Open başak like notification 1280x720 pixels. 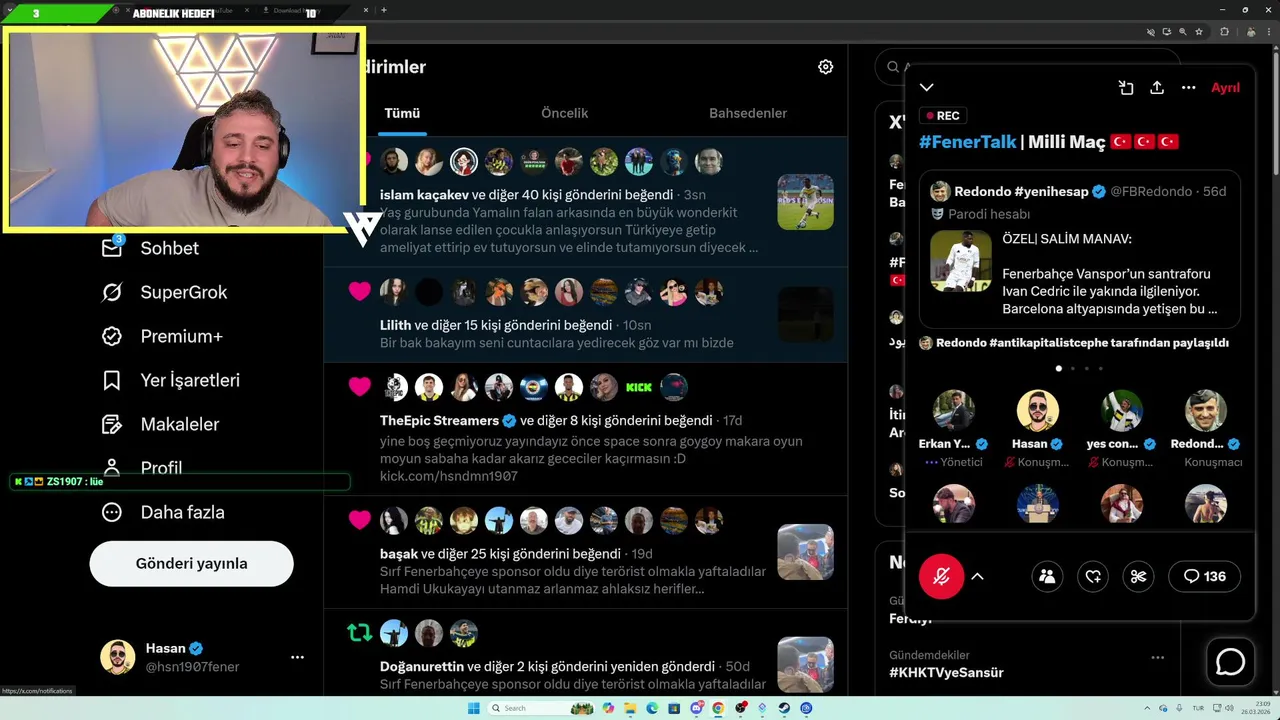[585, 552]
